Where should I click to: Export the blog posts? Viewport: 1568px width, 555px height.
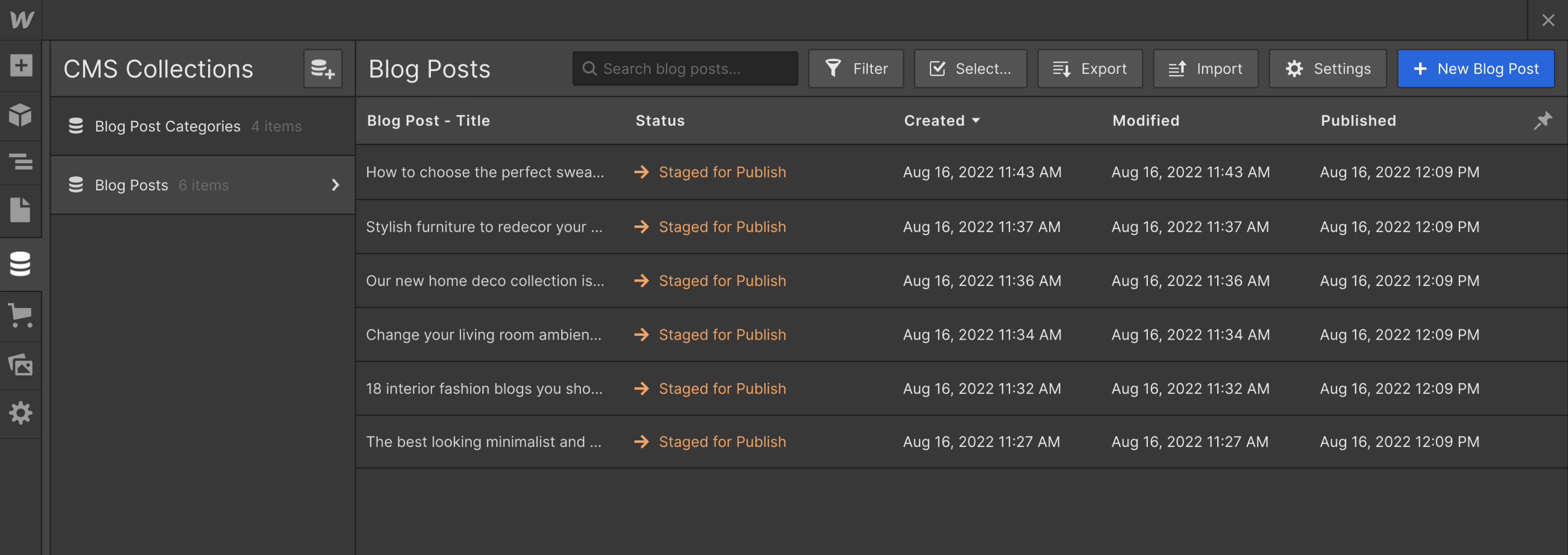1090,69
